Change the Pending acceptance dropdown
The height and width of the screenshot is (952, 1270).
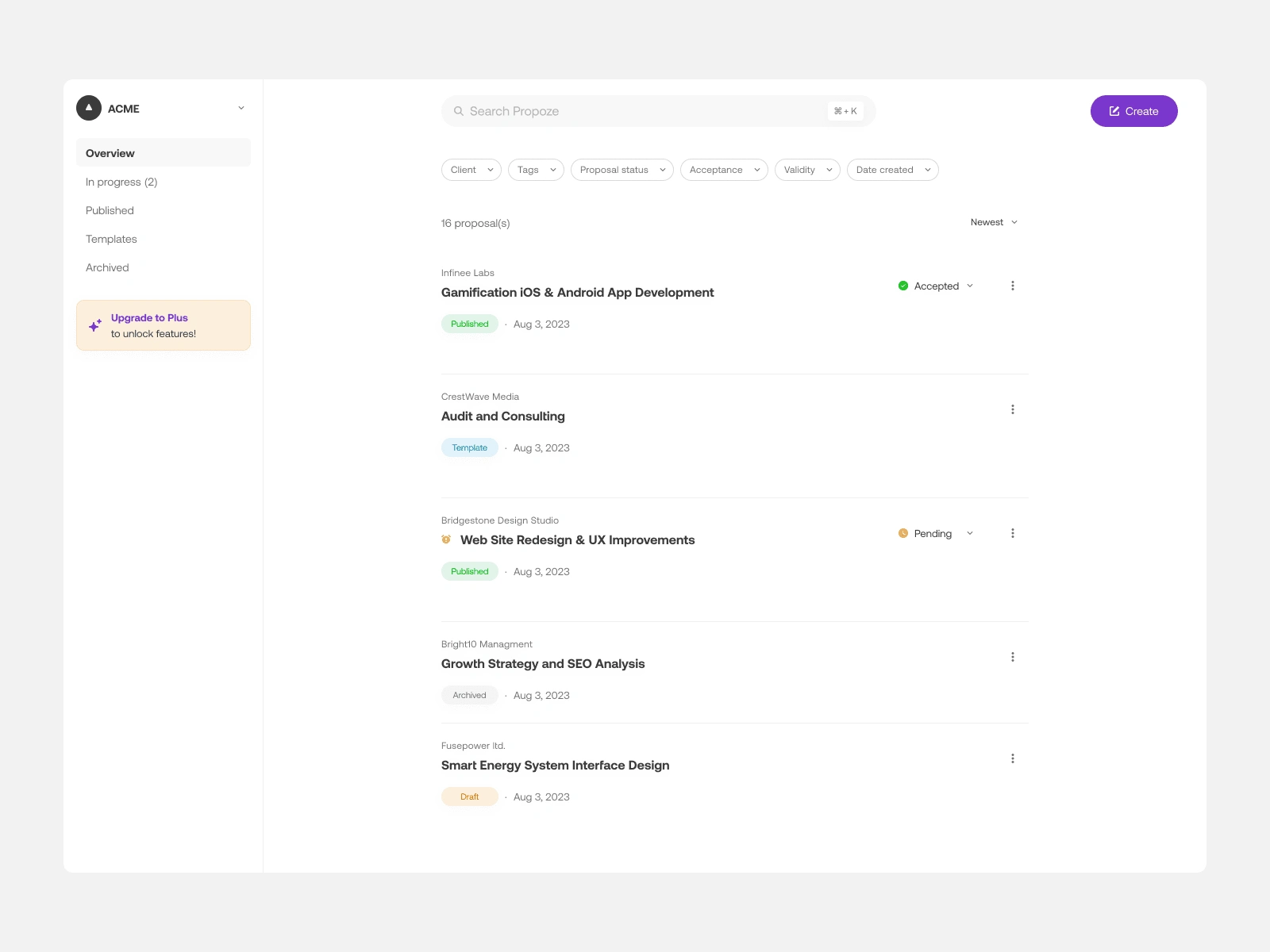click(x=936, y=533)
